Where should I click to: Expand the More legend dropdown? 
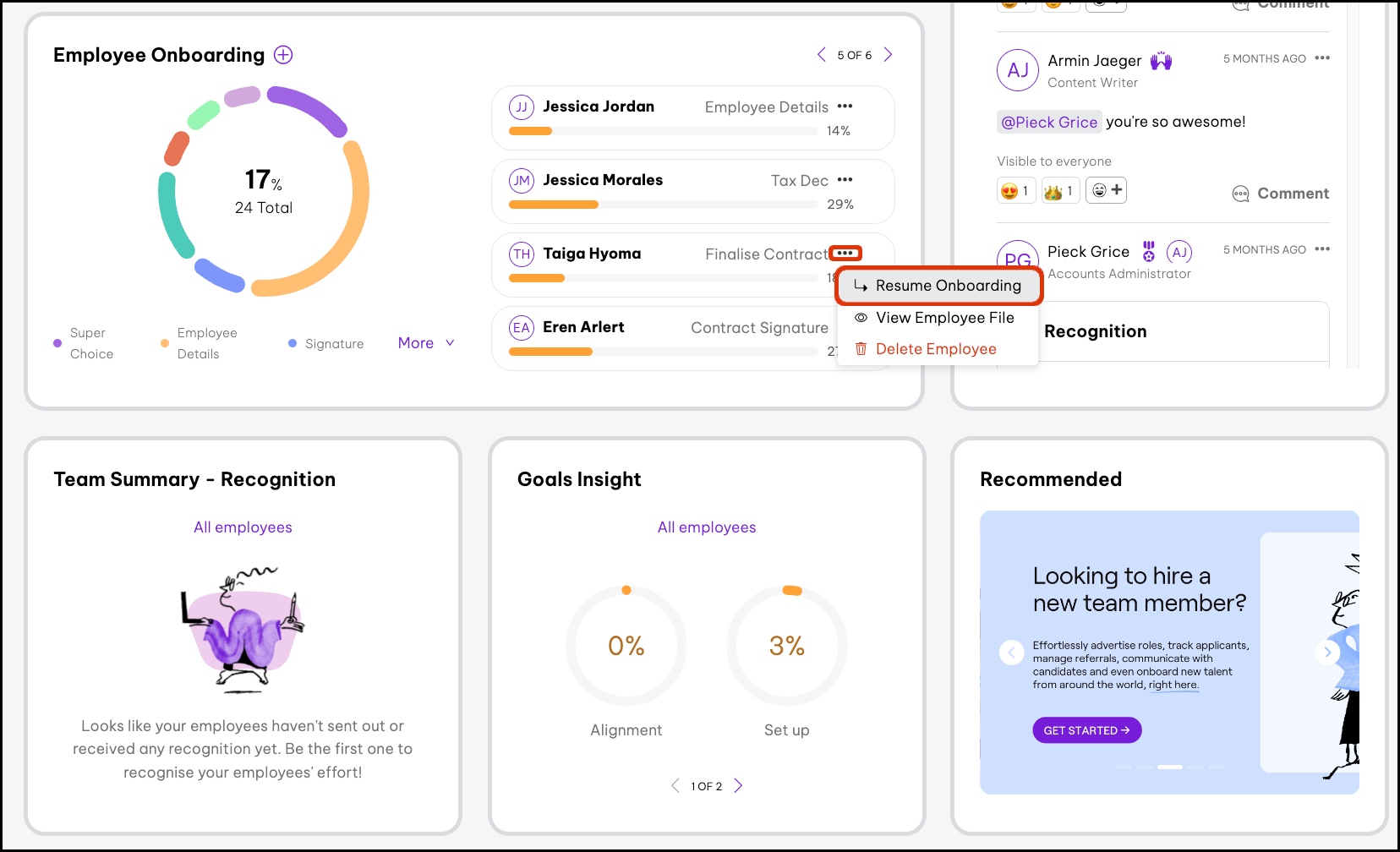426,343
